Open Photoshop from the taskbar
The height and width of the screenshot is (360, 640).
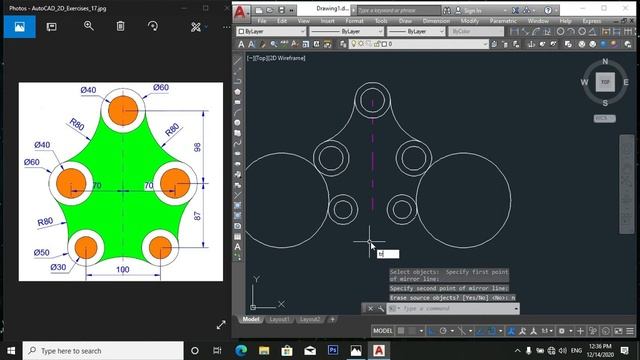pos(333,350)
